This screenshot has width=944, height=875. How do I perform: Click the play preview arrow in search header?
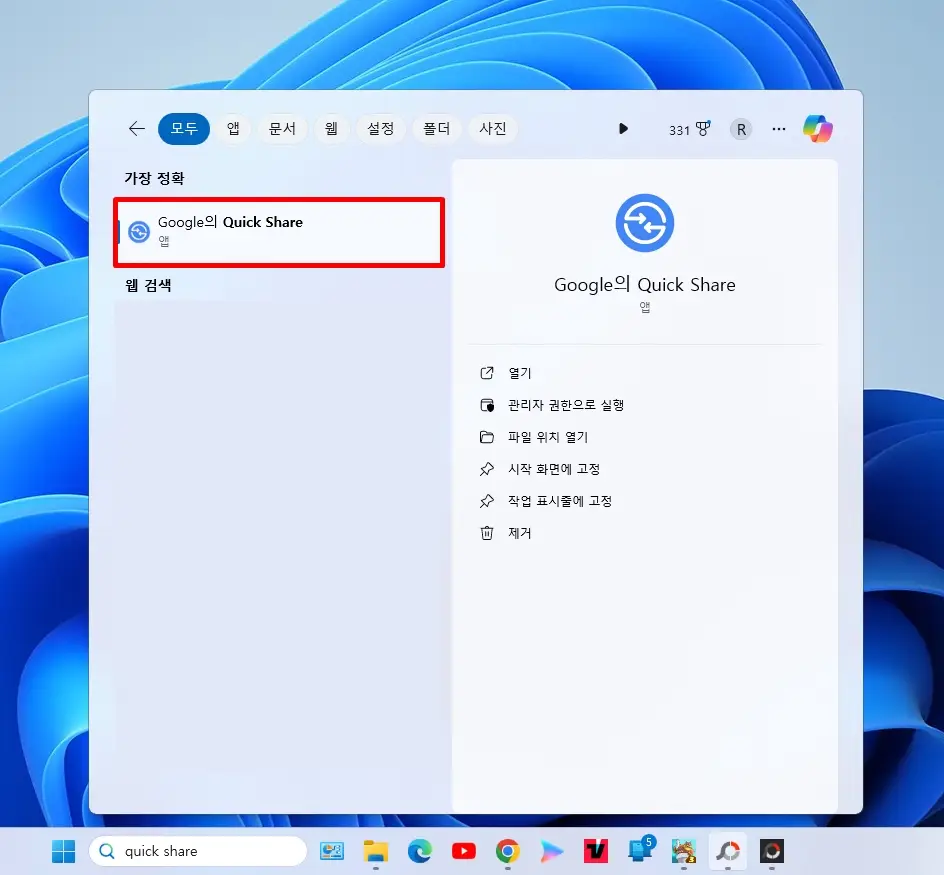[x=623, y=128]
